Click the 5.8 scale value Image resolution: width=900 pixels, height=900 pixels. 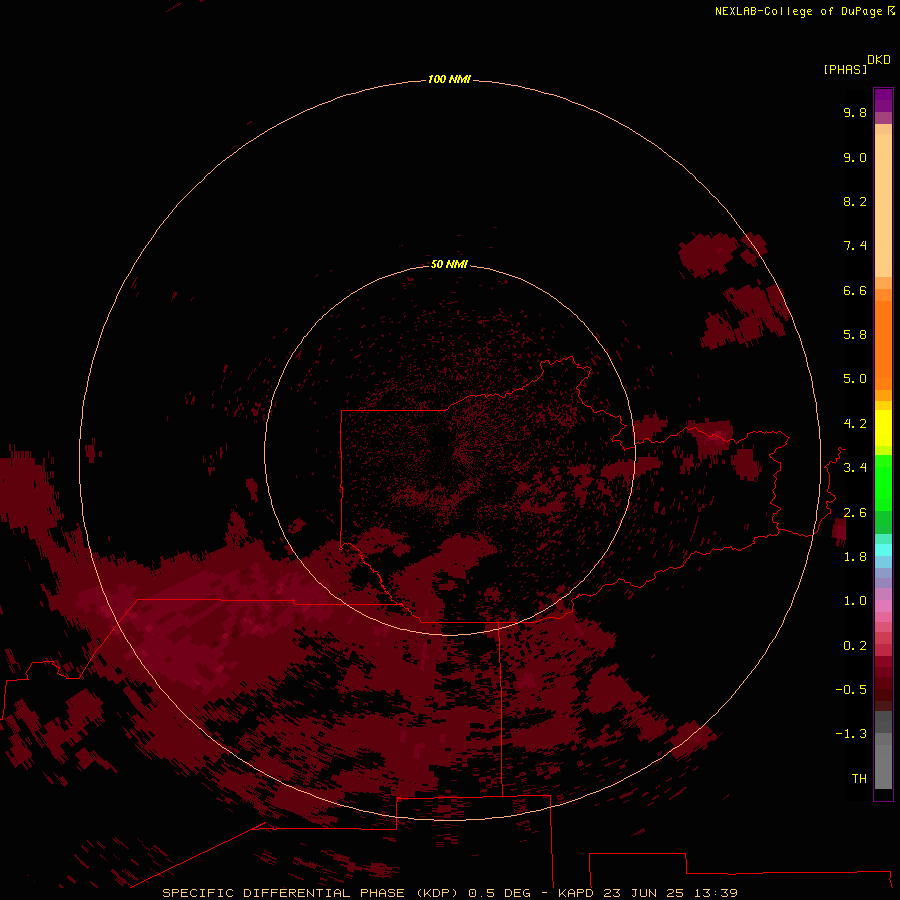[x=855, y=335]
